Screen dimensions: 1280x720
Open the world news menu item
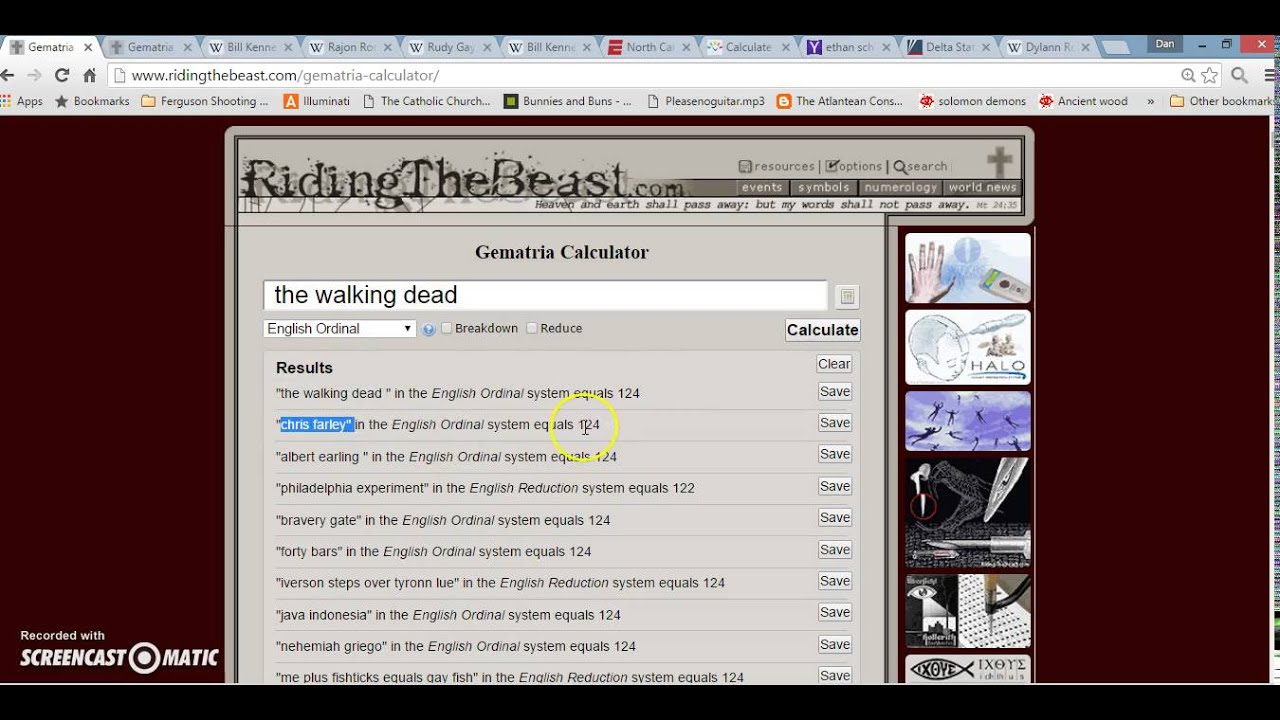982,187
